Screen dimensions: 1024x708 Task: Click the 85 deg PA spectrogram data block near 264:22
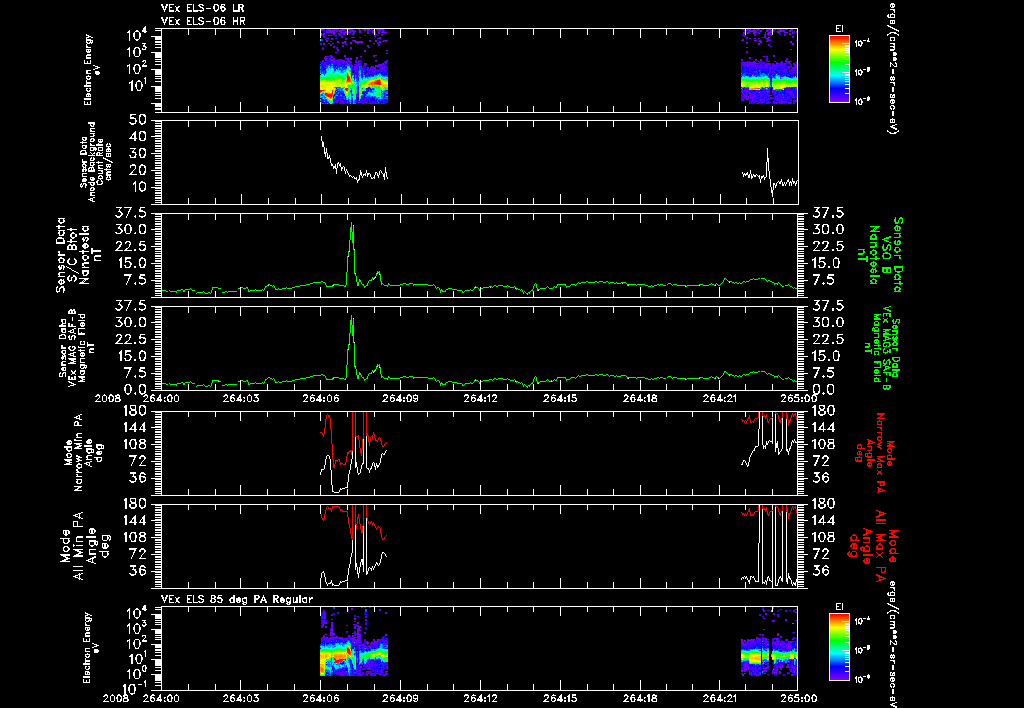point(769,642)
